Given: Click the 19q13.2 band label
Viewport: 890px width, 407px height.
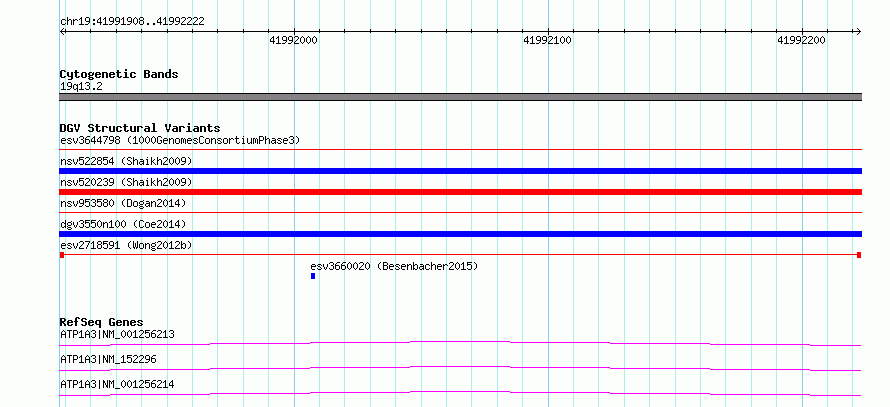Looking at the screenshot, I should pyautogui.click(x=81, y=87).
